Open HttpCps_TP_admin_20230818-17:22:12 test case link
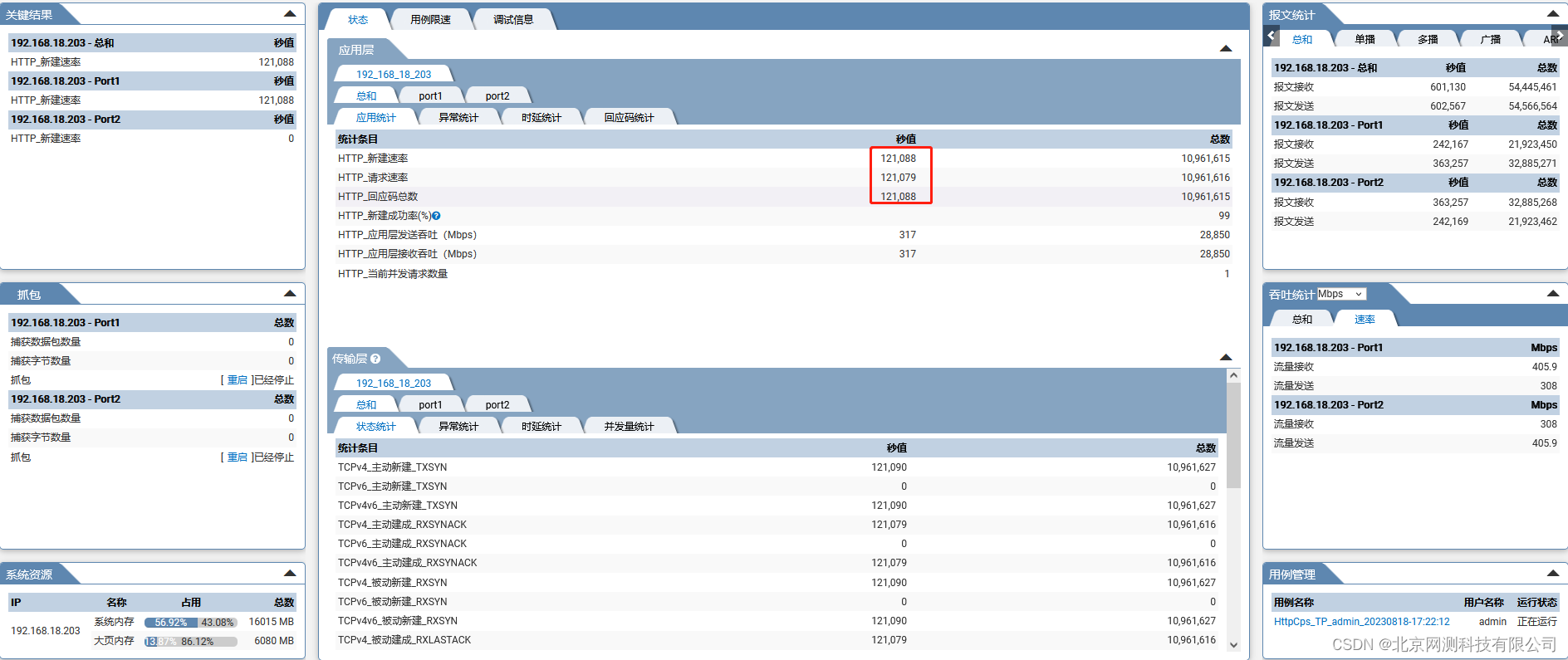Viewport: 1568px width, 660px height. click(1361, 622)
